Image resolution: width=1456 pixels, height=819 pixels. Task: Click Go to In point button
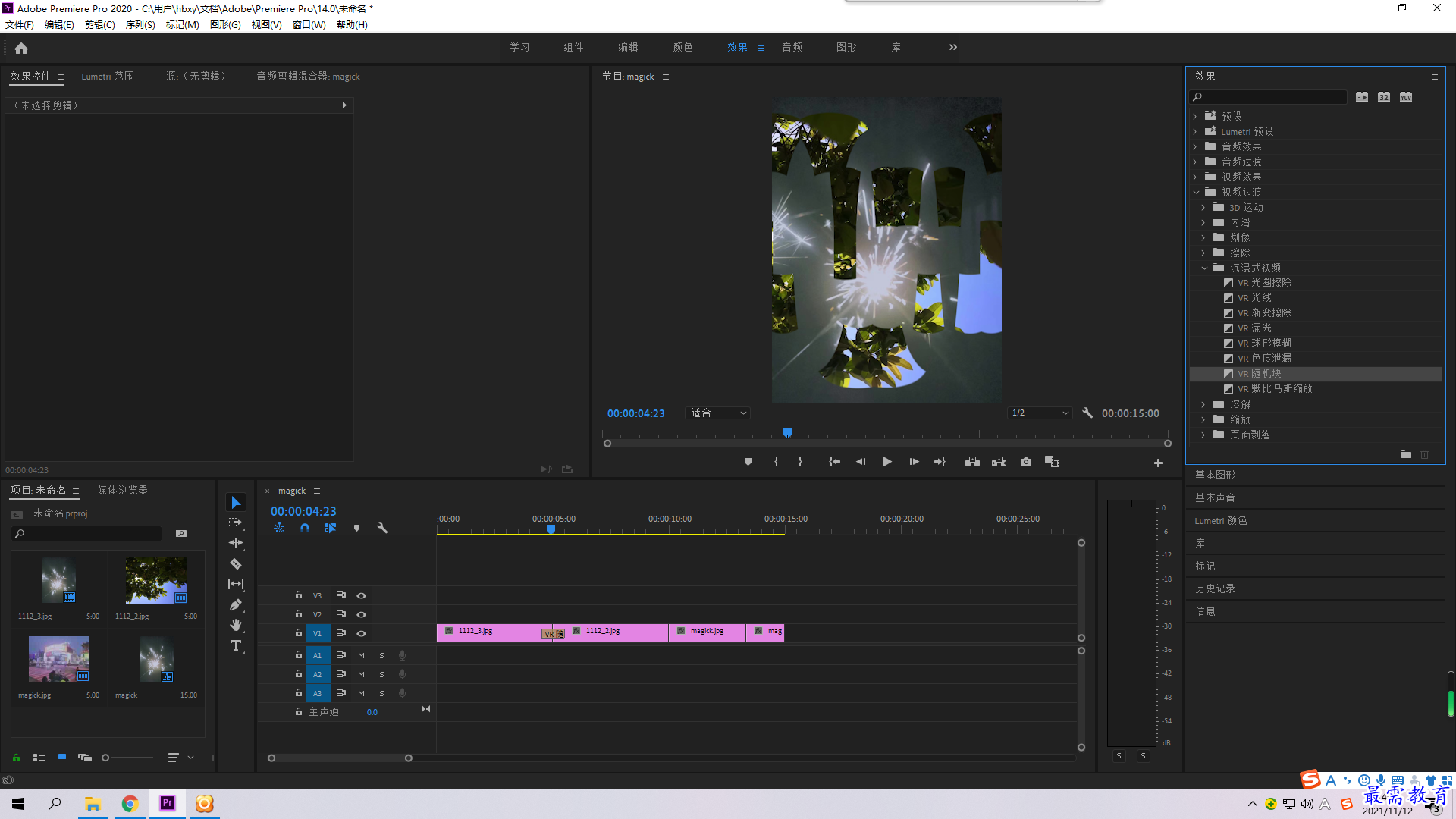pyautogui.click(x=834, y=462)
